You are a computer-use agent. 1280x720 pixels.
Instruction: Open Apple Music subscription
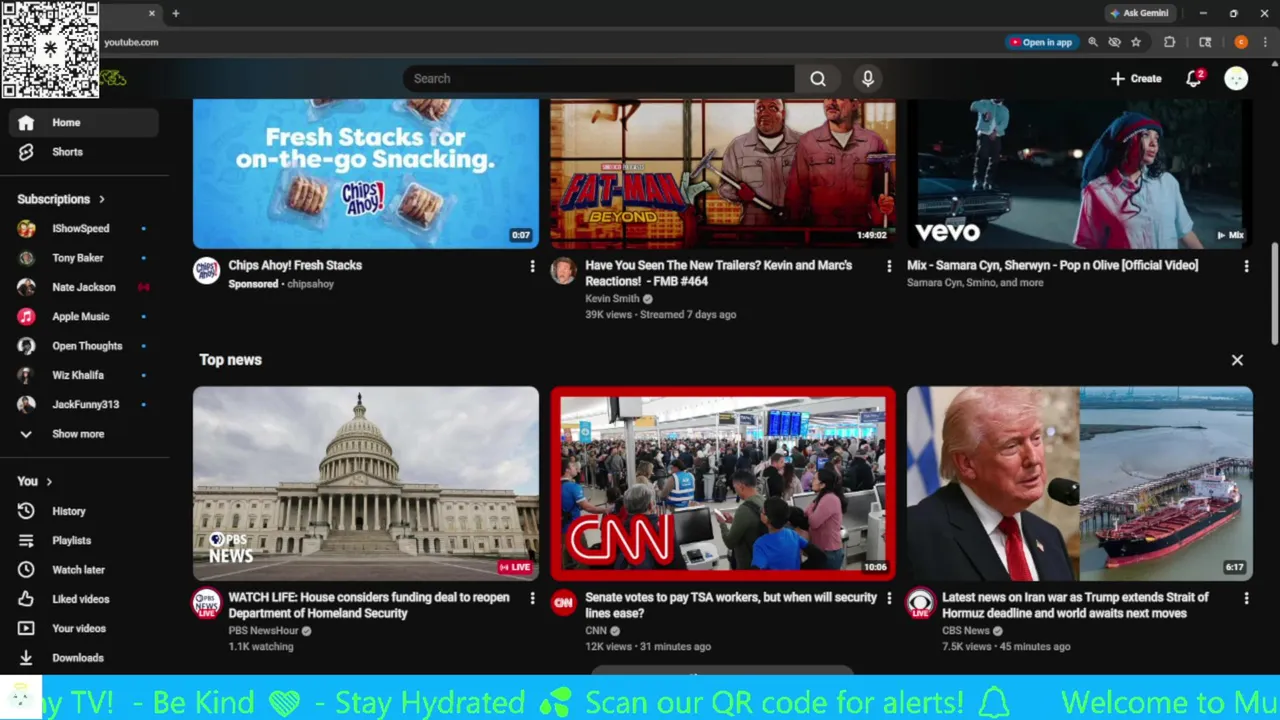coord(84,317)
